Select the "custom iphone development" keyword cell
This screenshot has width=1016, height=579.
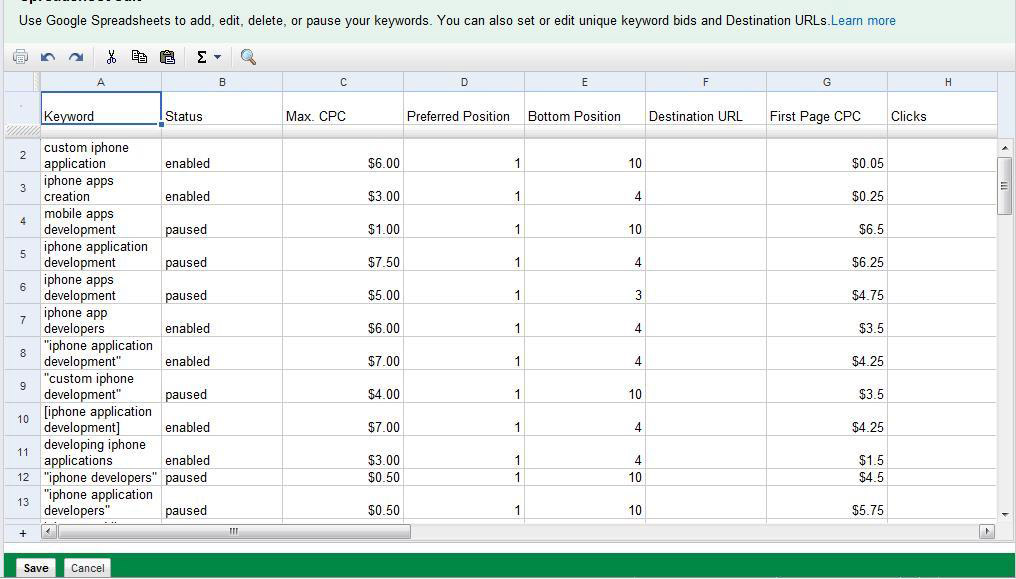[x=100, y=387]
